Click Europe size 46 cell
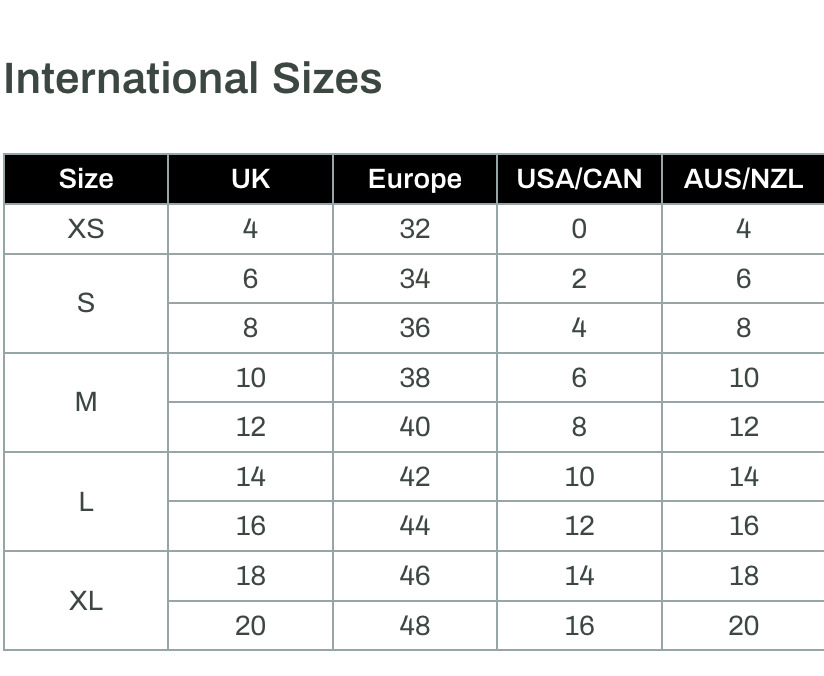This screenshot has width=824, height=676. pos(415,576)
